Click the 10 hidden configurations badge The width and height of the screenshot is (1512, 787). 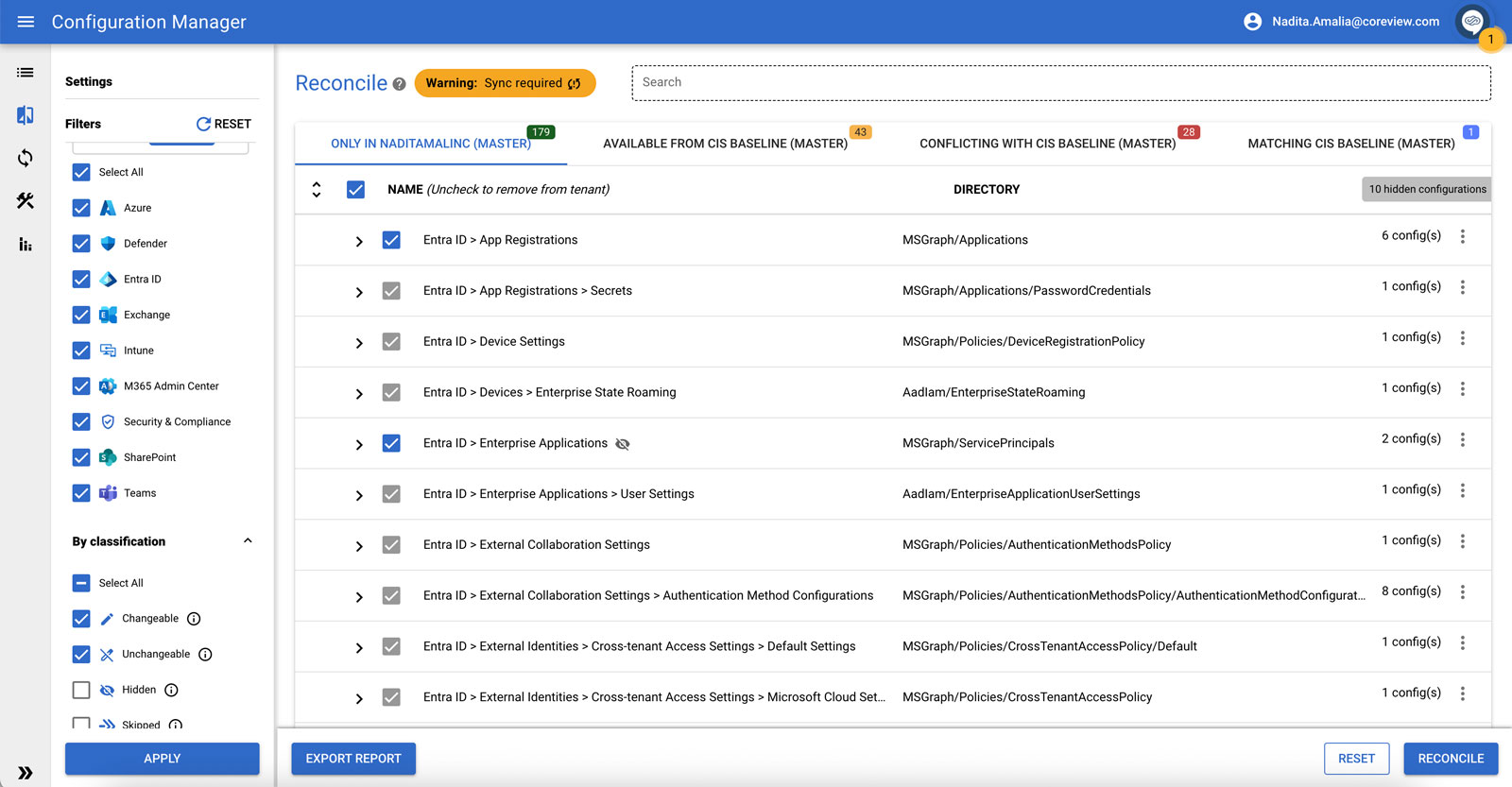[x=1427, y=189]
